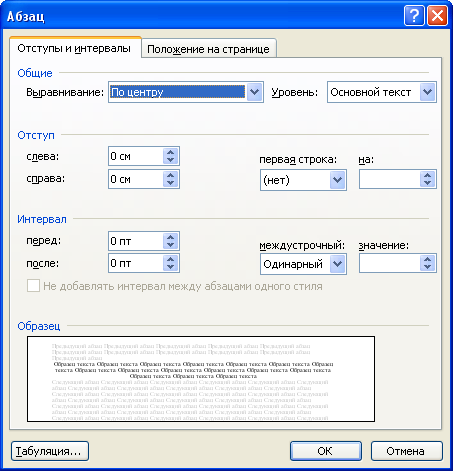
Task: Decrease the перед spacing value
Action: [x=171, y=245]
